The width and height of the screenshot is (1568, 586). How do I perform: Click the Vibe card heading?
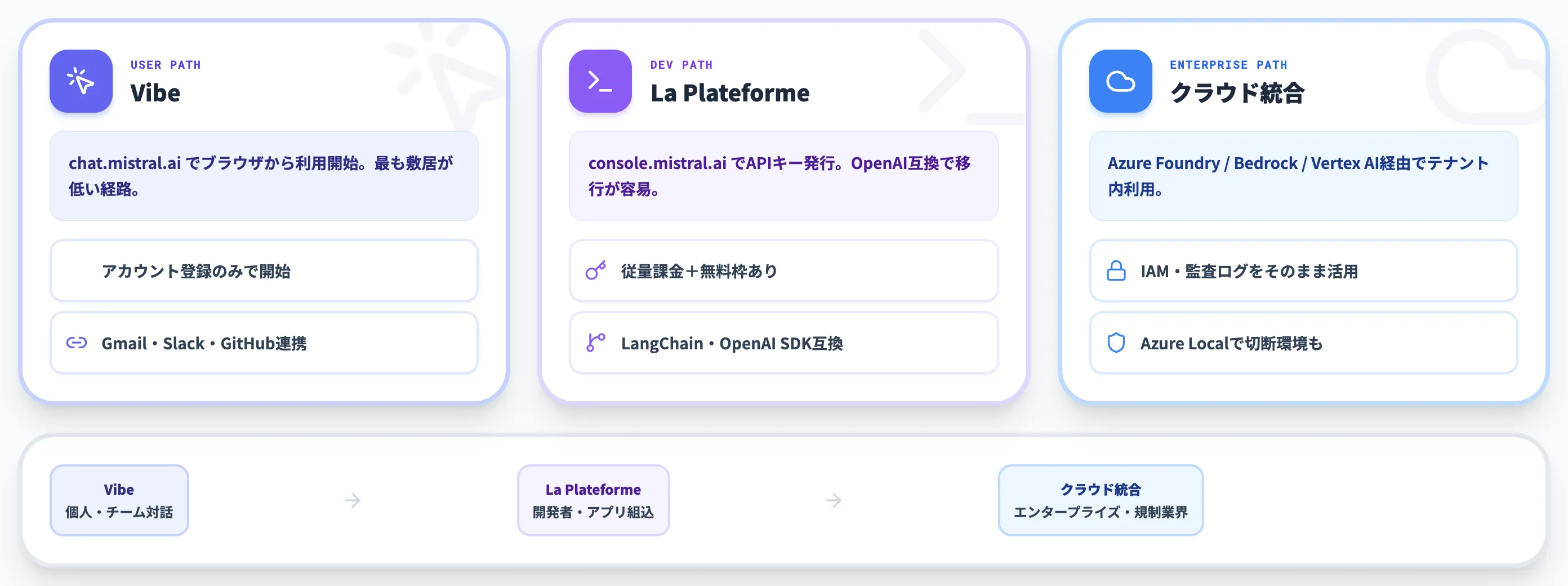[155, 93]
